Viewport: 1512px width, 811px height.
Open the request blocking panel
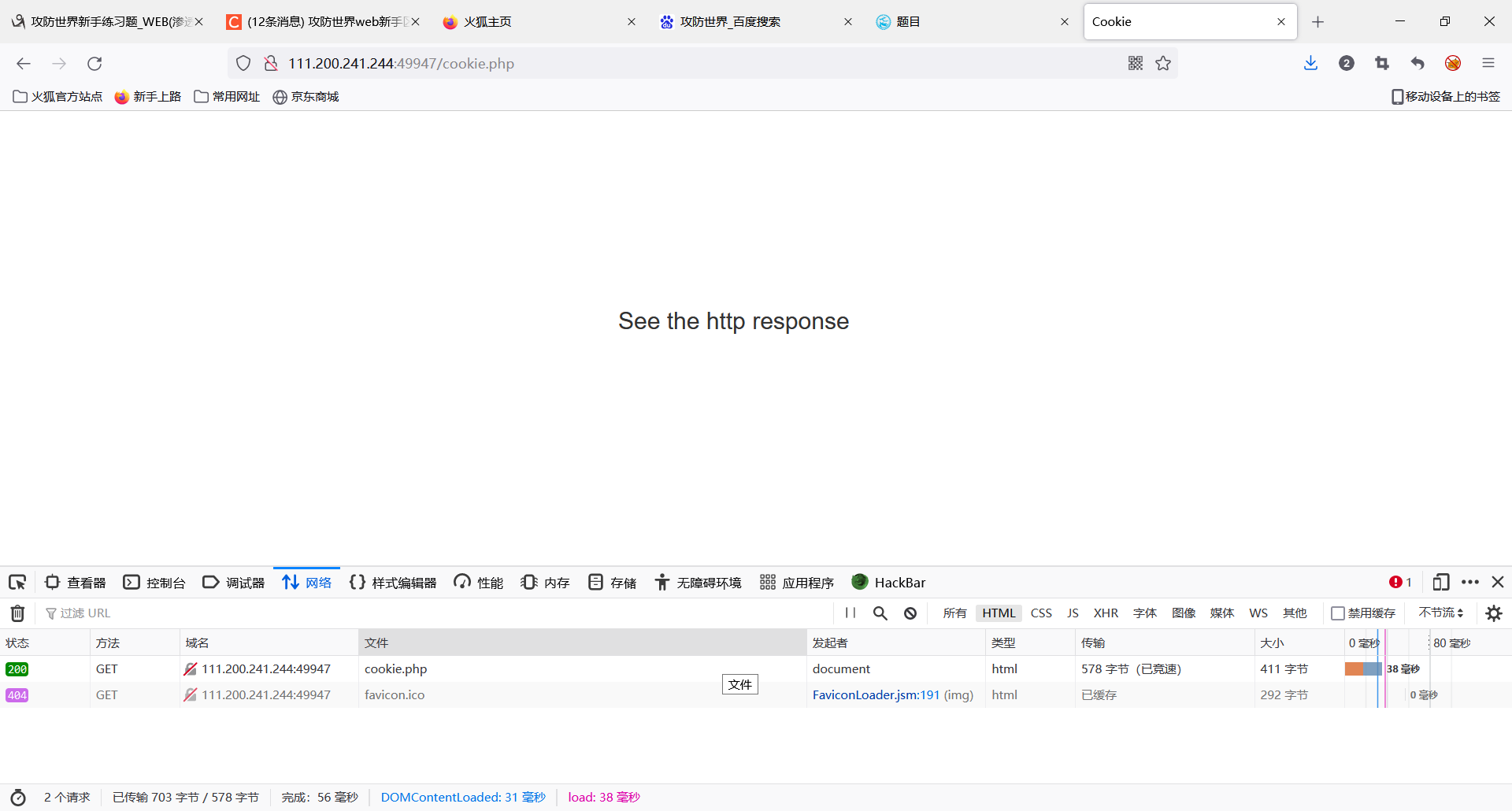tap(910, 613)
